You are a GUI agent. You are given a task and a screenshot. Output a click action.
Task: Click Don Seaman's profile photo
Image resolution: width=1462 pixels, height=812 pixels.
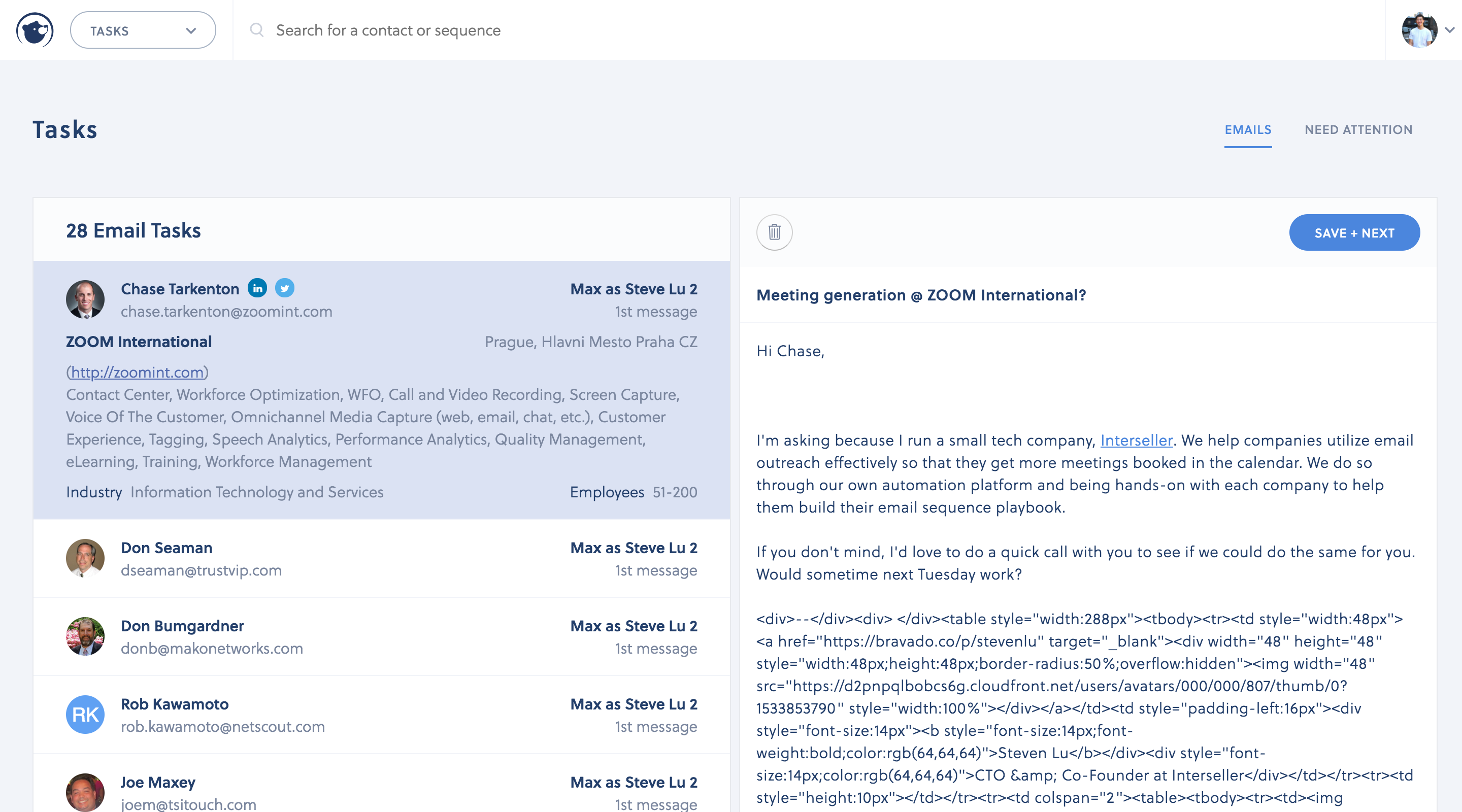pos(85,558)
